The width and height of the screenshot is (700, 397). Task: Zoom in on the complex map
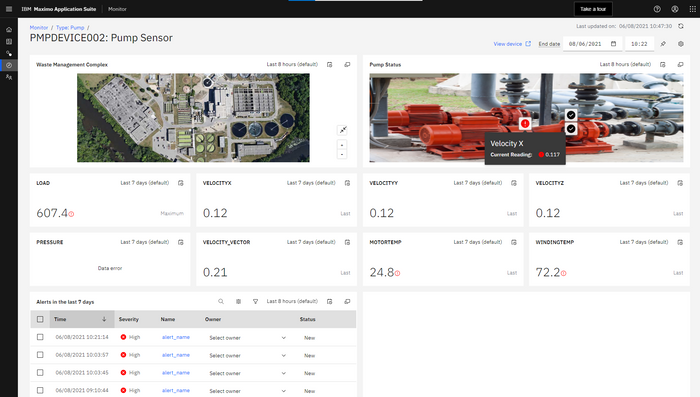(342, 145)
